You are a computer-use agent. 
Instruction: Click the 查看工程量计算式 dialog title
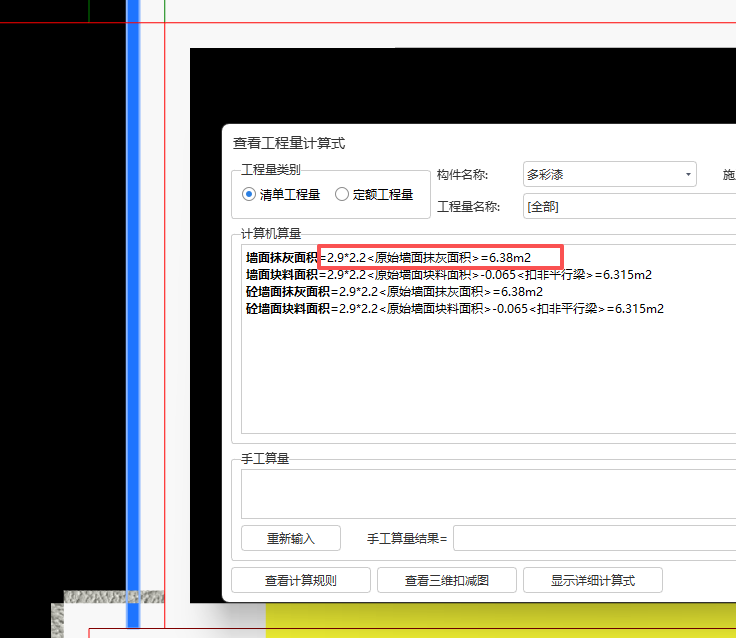tap(289, 143)
